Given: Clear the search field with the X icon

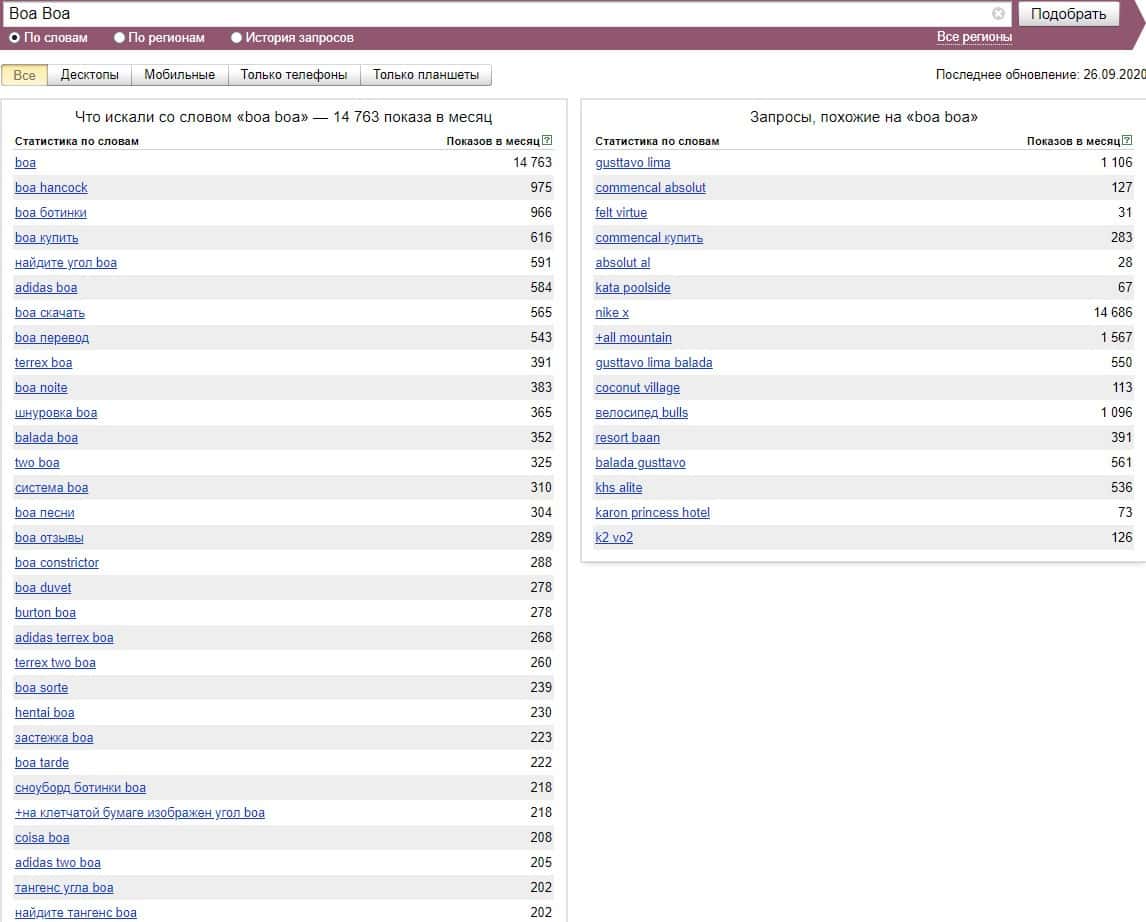Looking at the screenshot, I should (998, 14).
